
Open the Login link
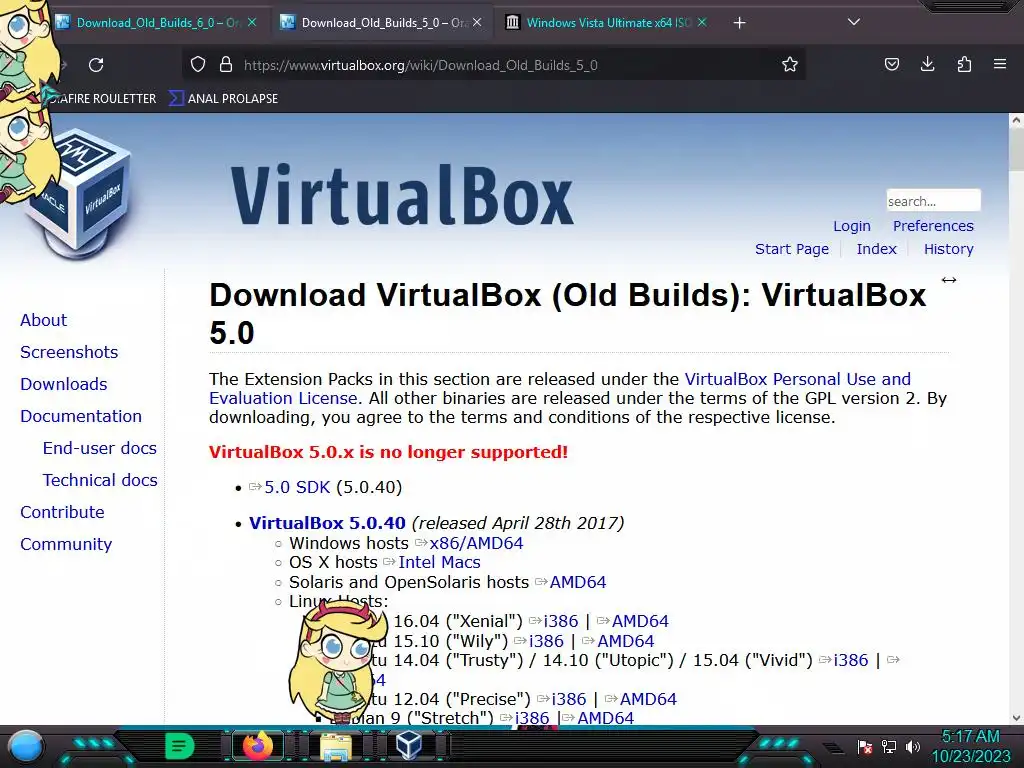[852, 226]
